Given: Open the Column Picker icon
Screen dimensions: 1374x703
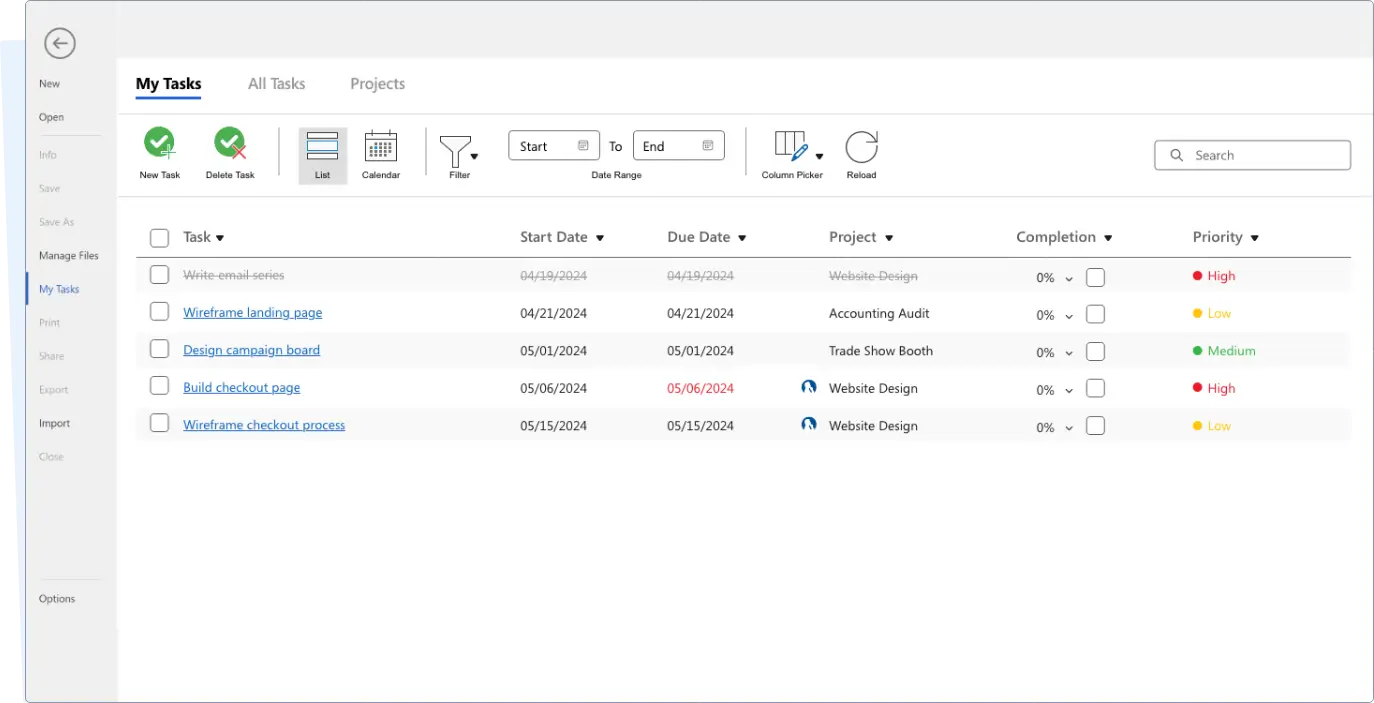Looking at the screenshot, I should (792, 146).
